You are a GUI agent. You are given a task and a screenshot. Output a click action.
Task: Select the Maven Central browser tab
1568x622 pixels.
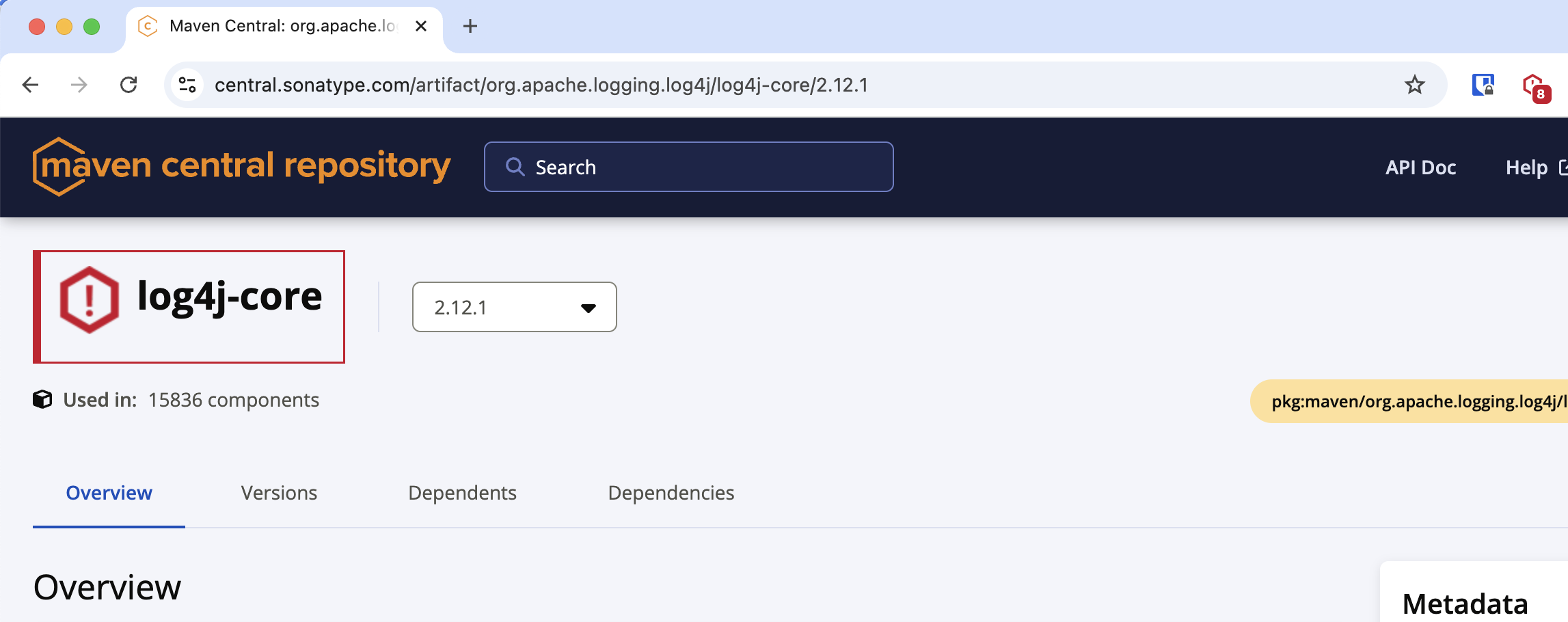(284, 26)
